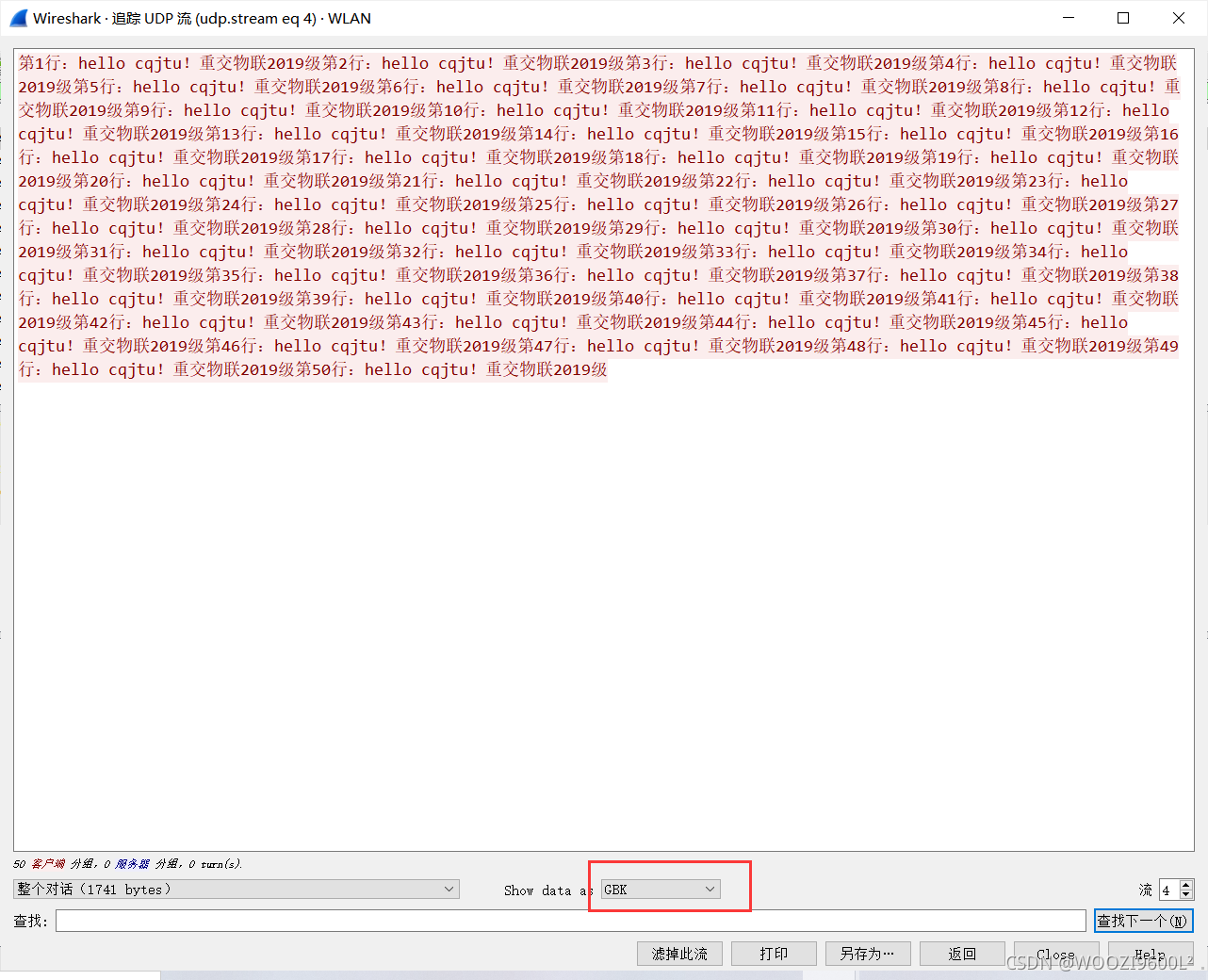Open the Show data as GBK dropdown

661,889
